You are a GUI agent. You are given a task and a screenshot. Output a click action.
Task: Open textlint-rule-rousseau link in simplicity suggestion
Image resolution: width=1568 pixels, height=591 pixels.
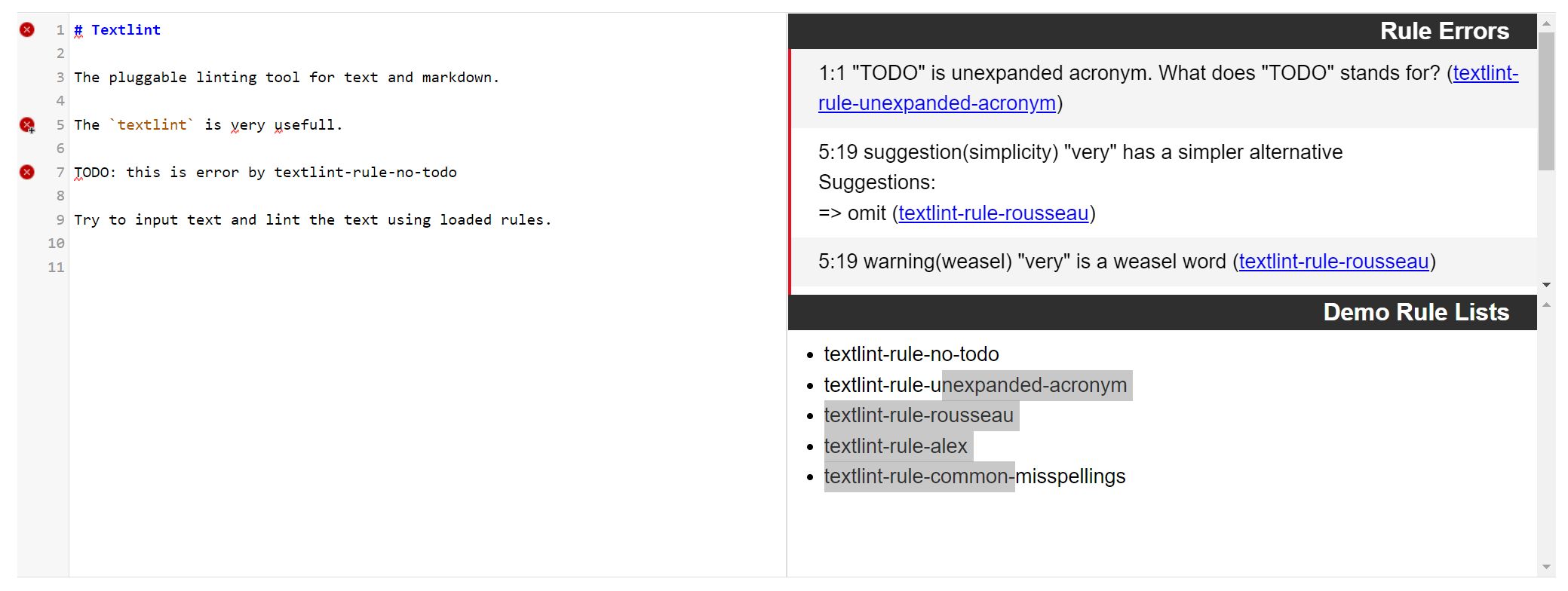coord(993,213)
